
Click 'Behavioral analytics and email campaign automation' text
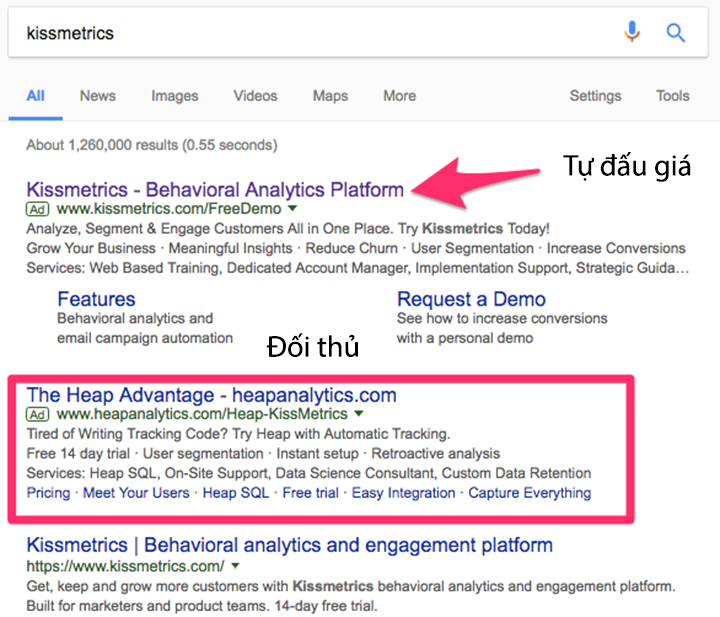(x=145, y=328)
